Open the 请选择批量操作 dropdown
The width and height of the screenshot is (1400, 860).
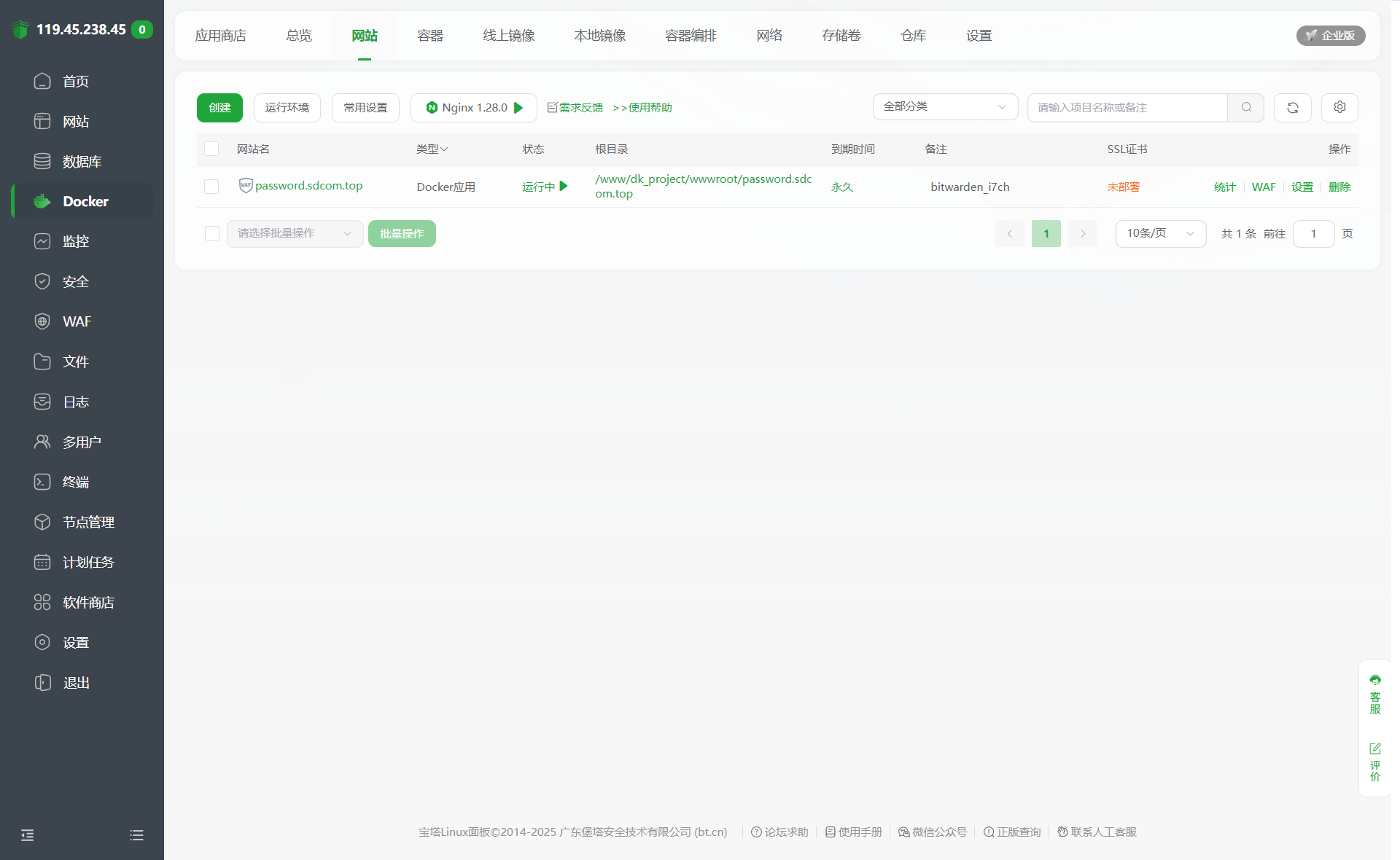pyautogui.click(x=295, y=233)
